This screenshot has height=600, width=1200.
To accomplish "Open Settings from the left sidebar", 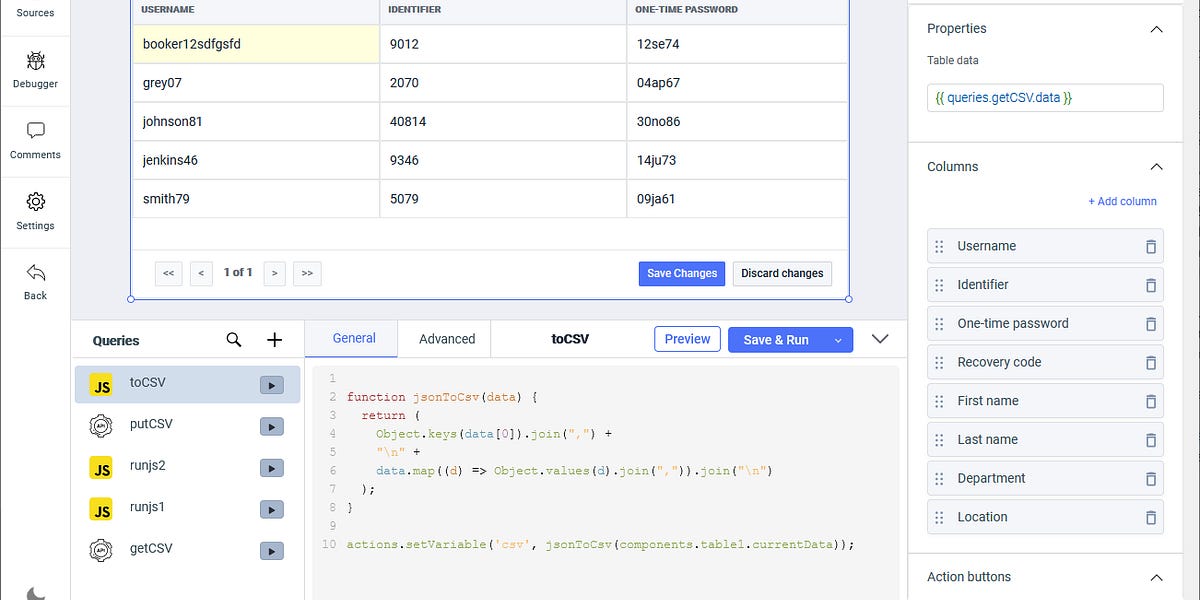I will [35, 203].
